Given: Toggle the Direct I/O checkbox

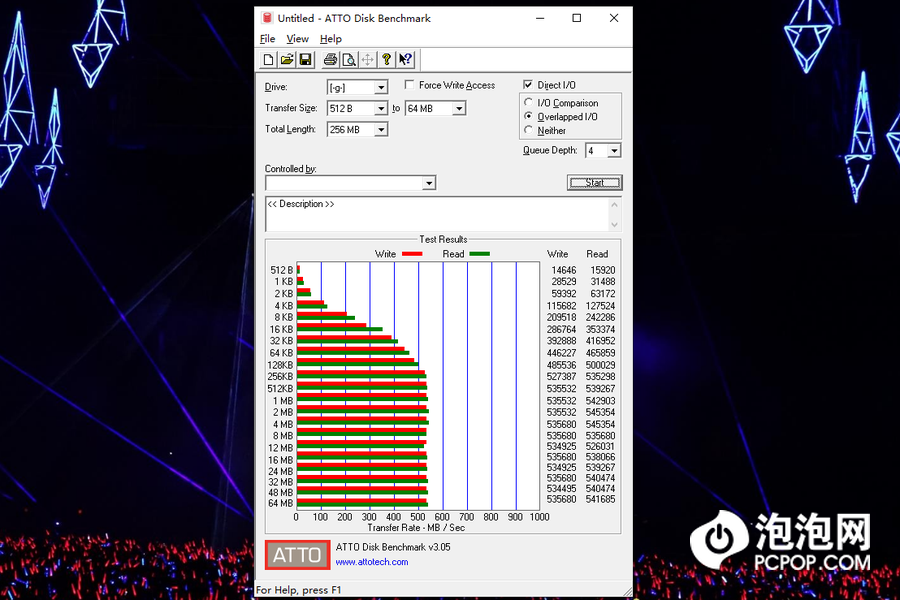Looking at the screenshot, I should [x=528, y=85].
